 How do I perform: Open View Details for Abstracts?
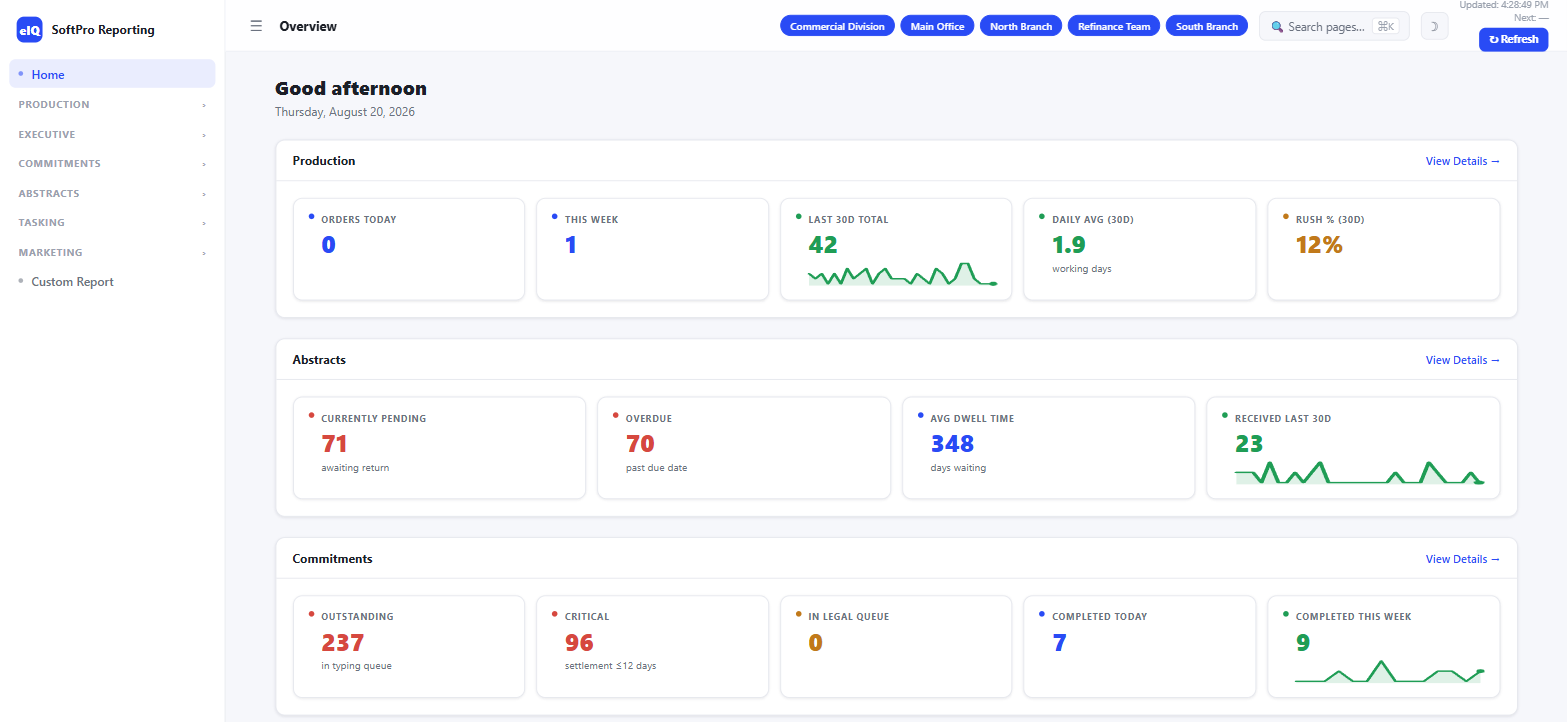pyautogui.click(x=1462, y=360)
